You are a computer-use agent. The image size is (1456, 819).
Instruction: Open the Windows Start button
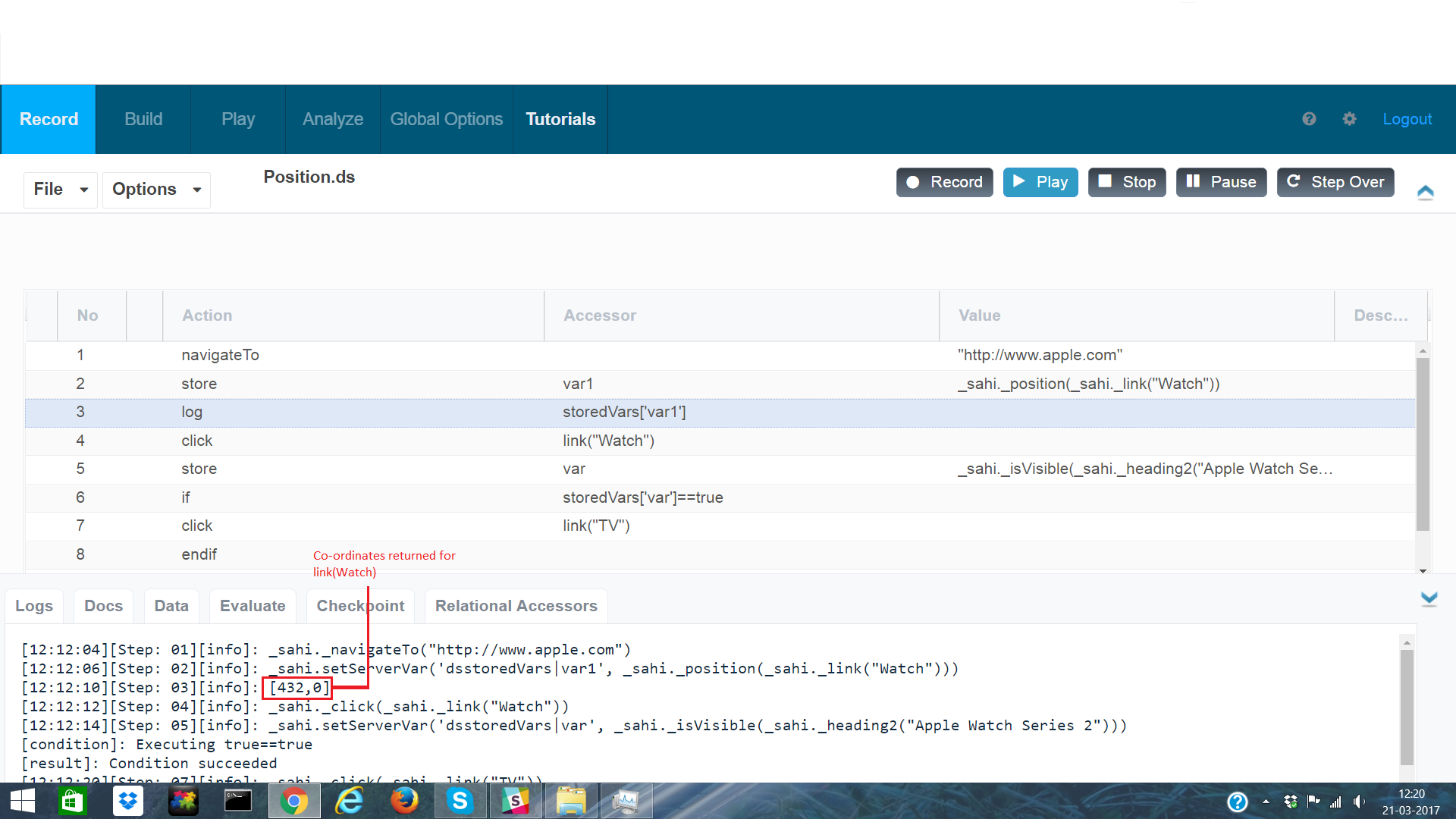(22, 801)
